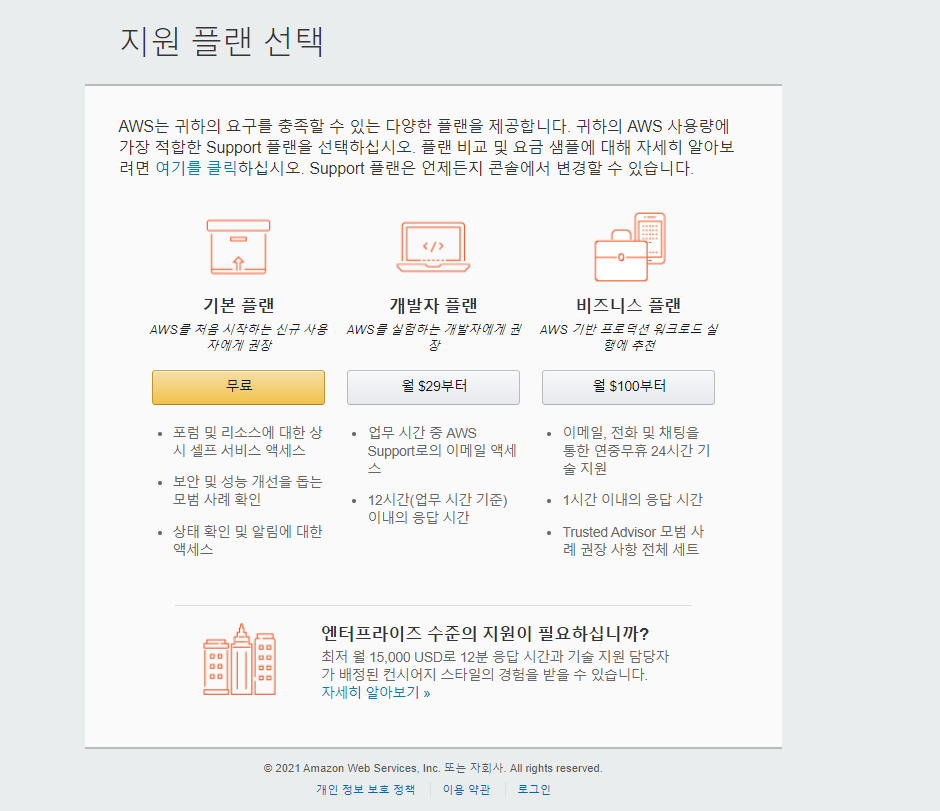This screenshot has height=811, width=940.
Task: Click the Basic plan box icon
Action: [238, 246]
